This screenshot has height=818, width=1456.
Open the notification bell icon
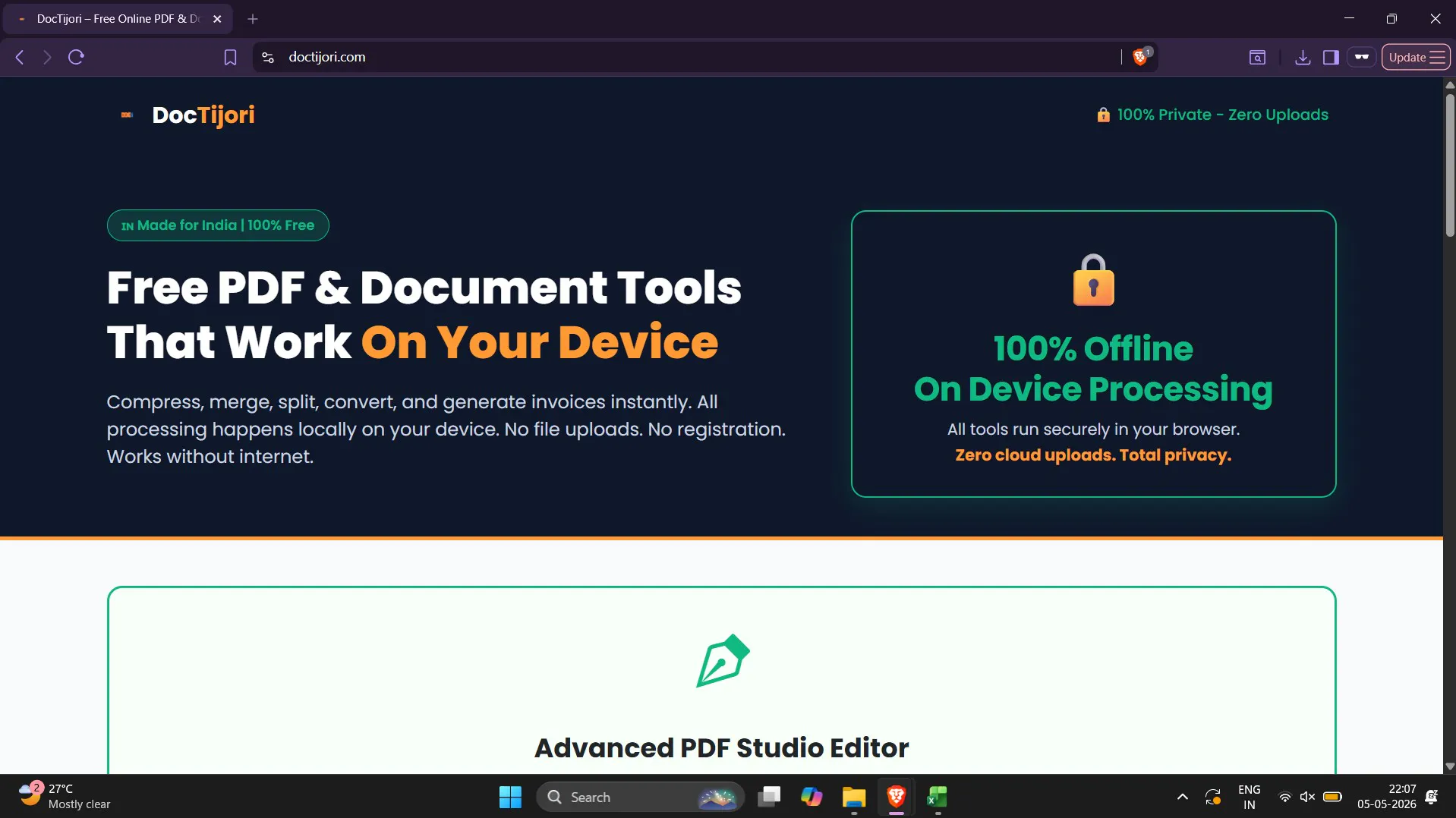click(x=1432, y=797)
